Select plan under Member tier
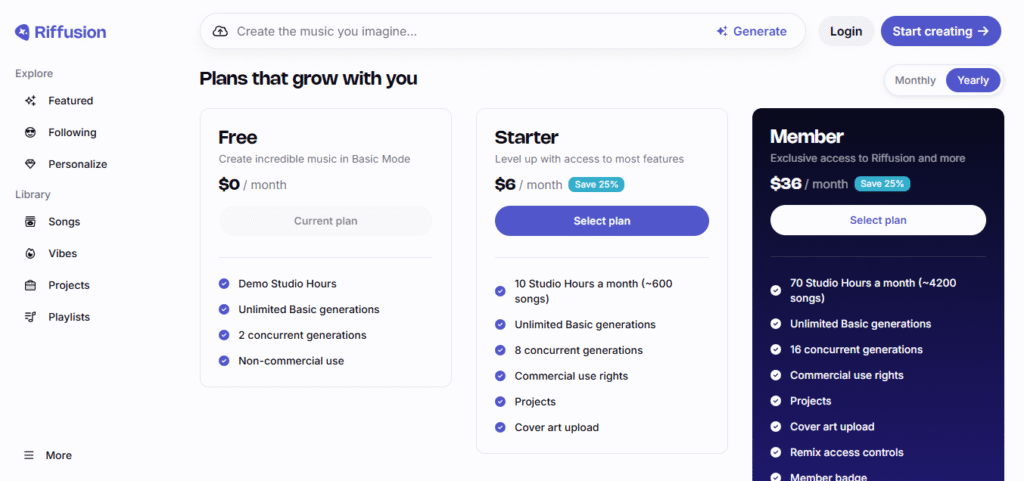The height and width of the screenshot is (481, 1024). tap(877, 220)
